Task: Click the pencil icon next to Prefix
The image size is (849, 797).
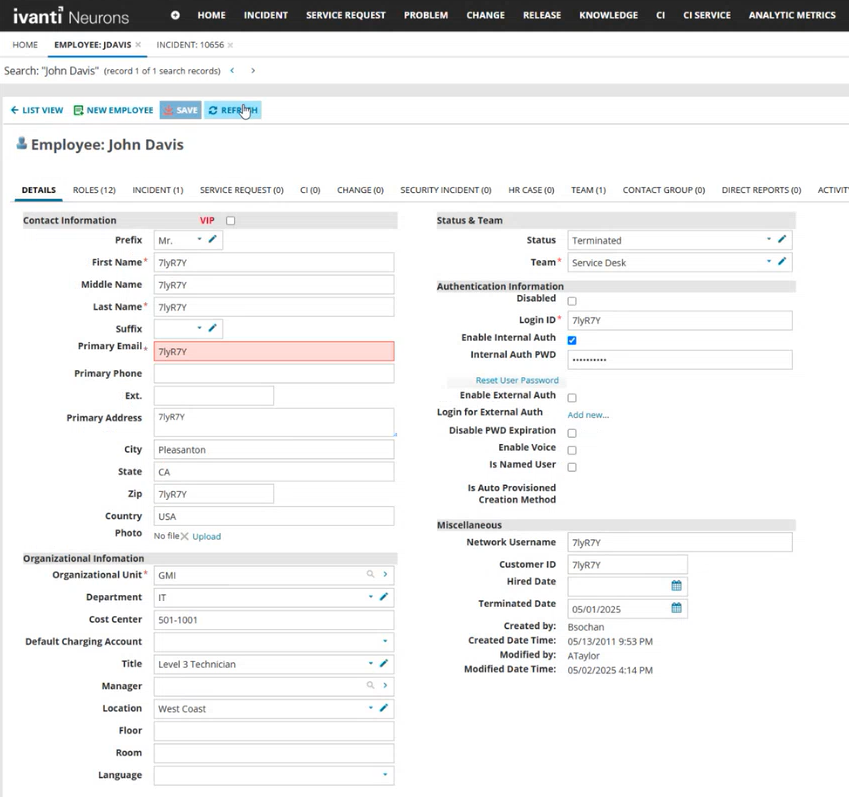Action: tap(213, 240)
